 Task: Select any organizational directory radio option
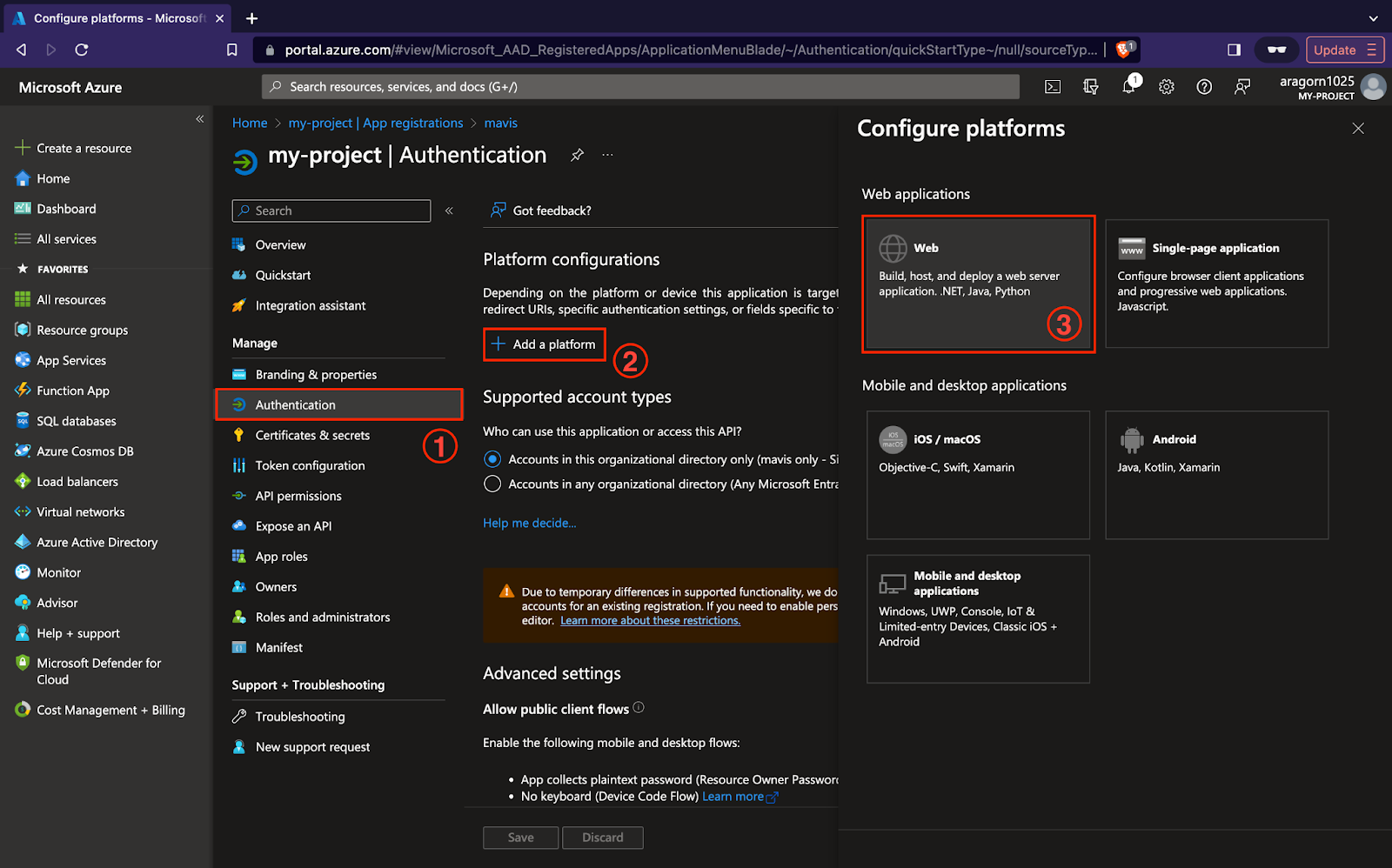pos(492,484)
